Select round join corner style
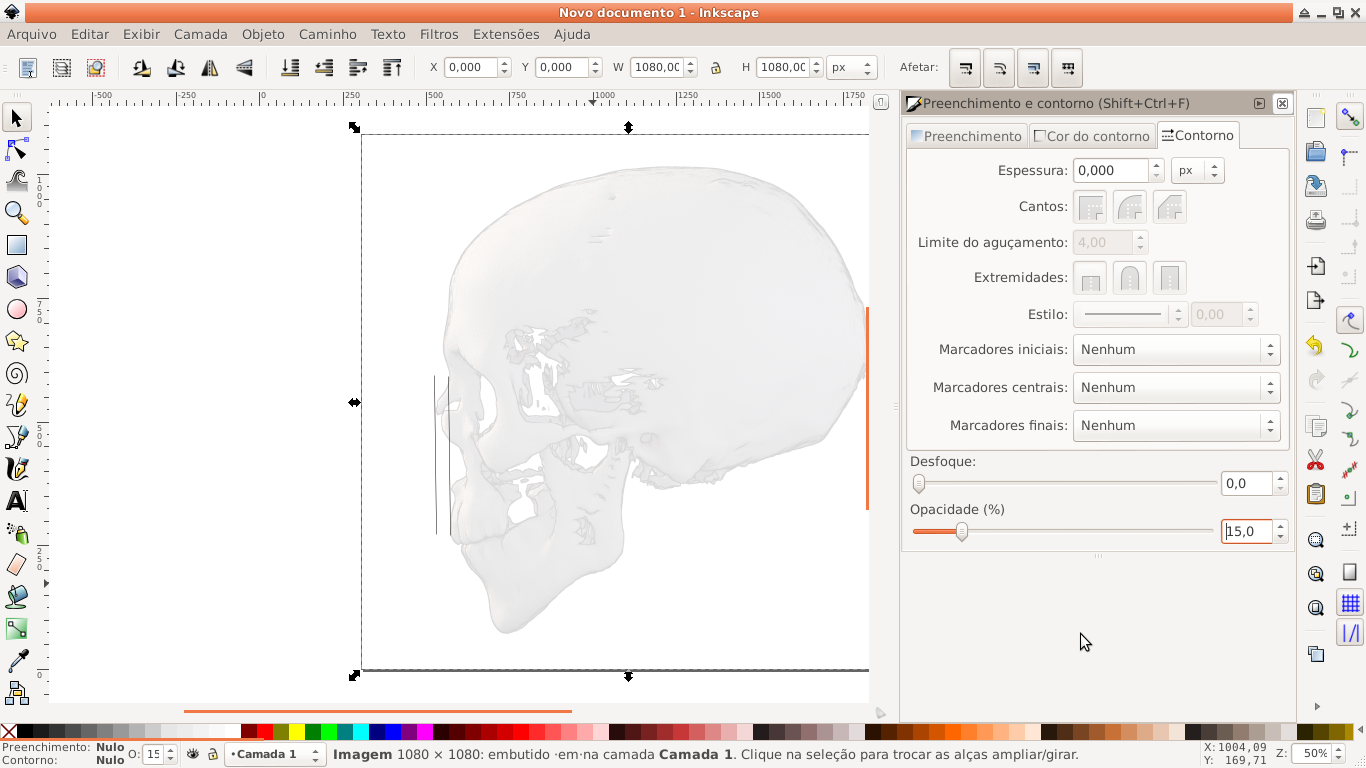 pyautogui.click(x=1130, y=207)
